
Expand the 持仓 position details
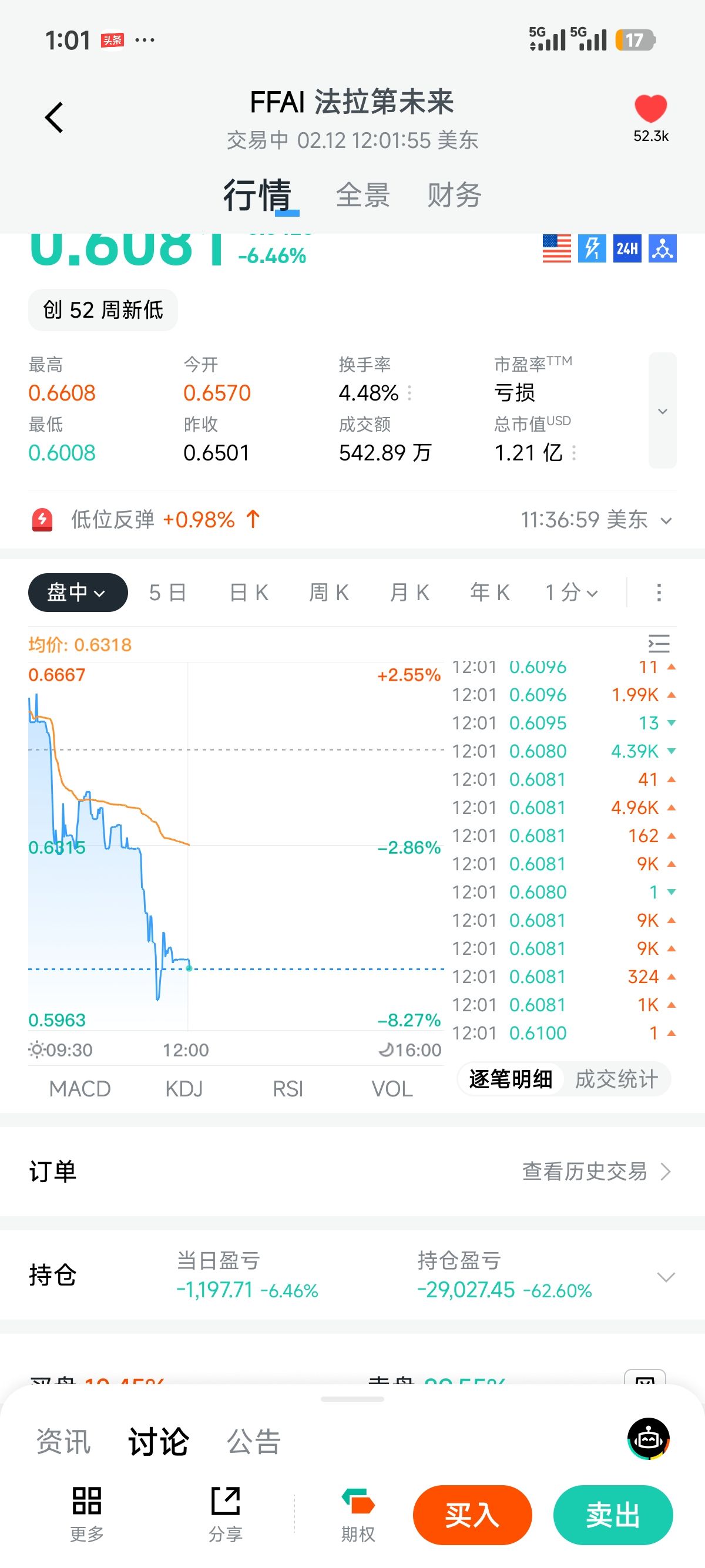[x=666, y=1277]
